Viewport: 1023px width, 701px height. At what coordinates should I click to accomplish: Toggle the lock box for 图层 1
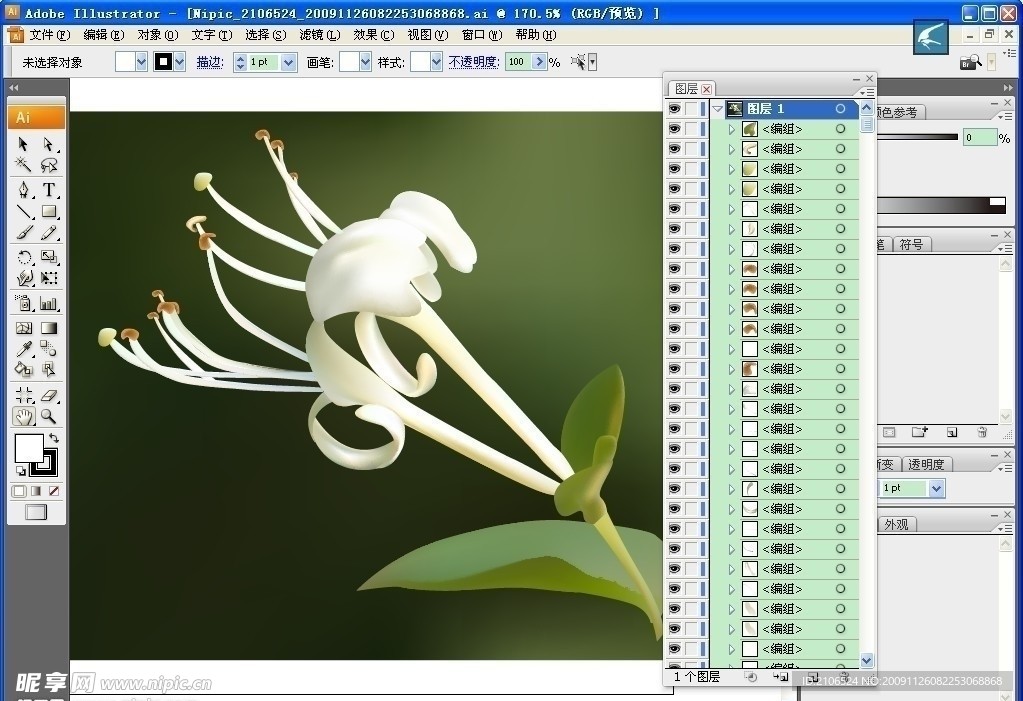(692, 109)
